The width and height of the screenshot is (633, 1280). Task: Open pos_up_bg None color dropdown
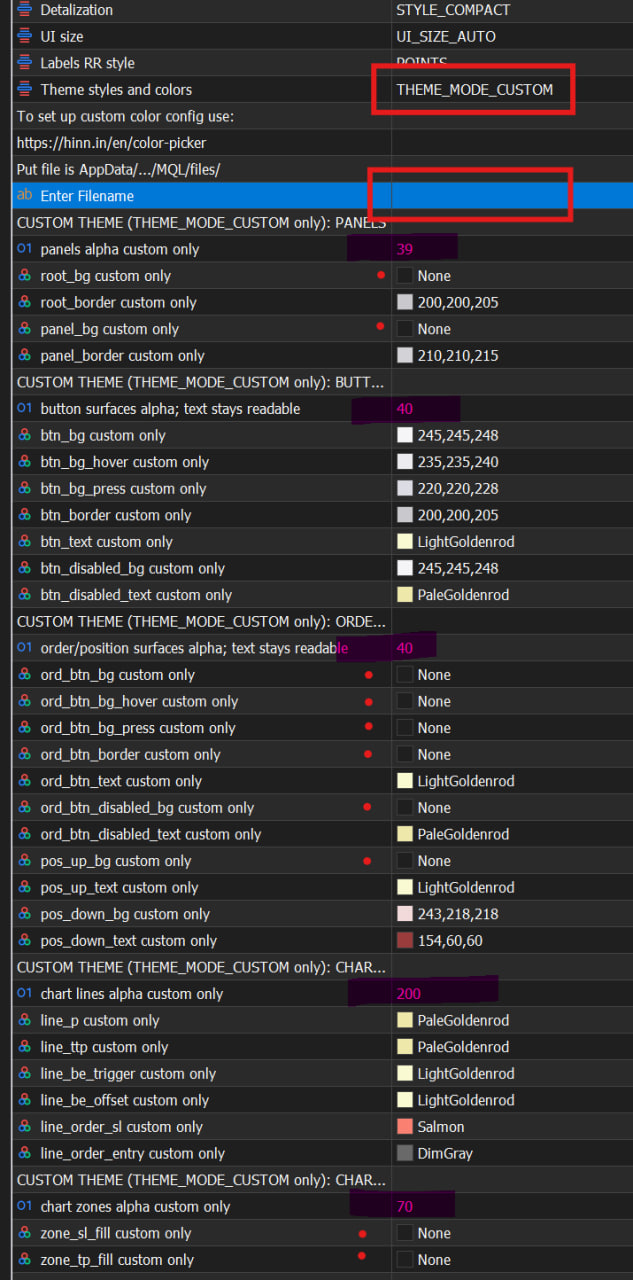[x=512, y=861]
